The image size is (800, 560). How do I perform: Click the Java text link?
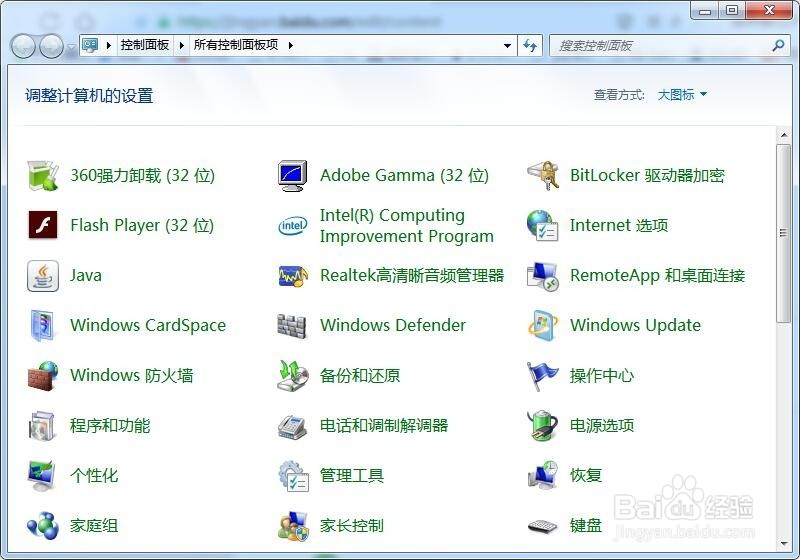coord(86,275)
